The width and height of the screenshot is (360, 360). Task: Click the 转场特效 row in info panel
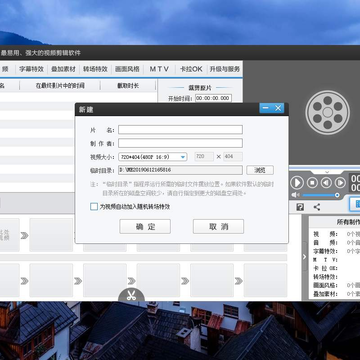[336, 277]
